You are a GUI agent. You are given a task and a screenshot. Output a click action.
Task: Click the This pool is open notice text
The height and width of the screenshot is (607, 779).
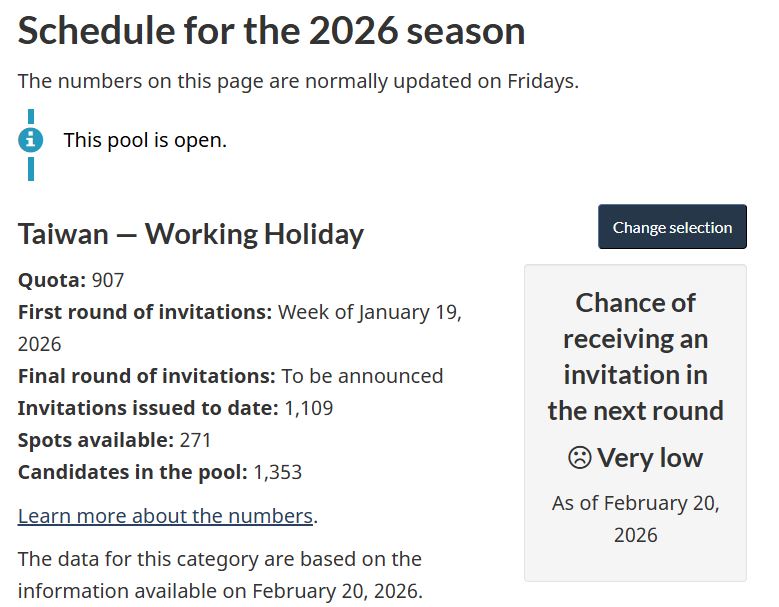[145, 140]
